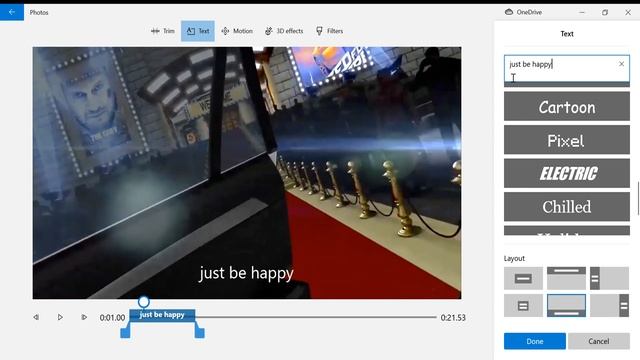Select the Text tool tab

point(198,31)
